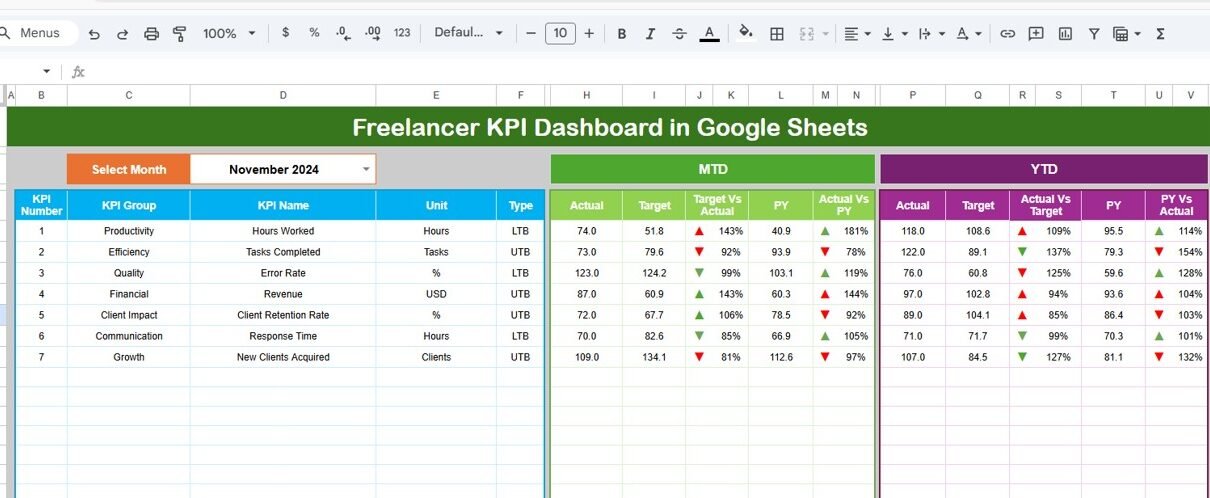
Task: Click the insert link icon
Action: [1007, 34]
